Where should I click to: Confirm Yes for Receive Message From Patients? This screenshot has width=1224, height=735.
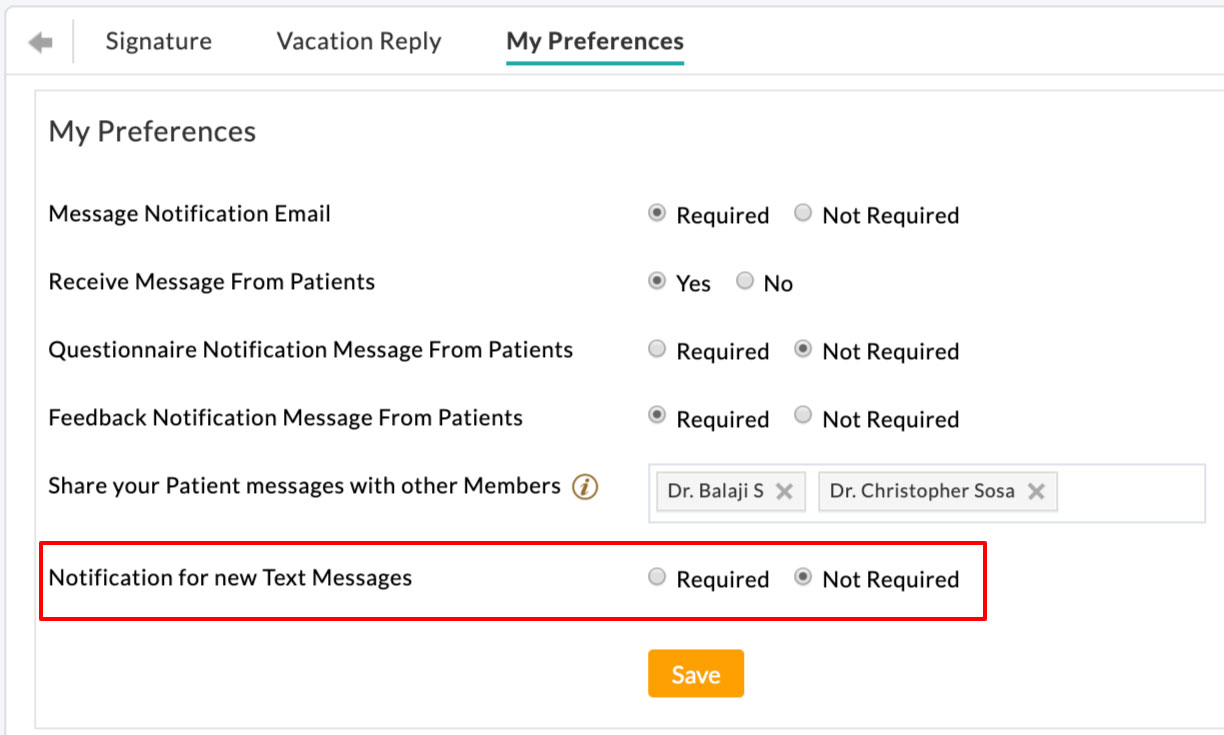tap(657, 281)
